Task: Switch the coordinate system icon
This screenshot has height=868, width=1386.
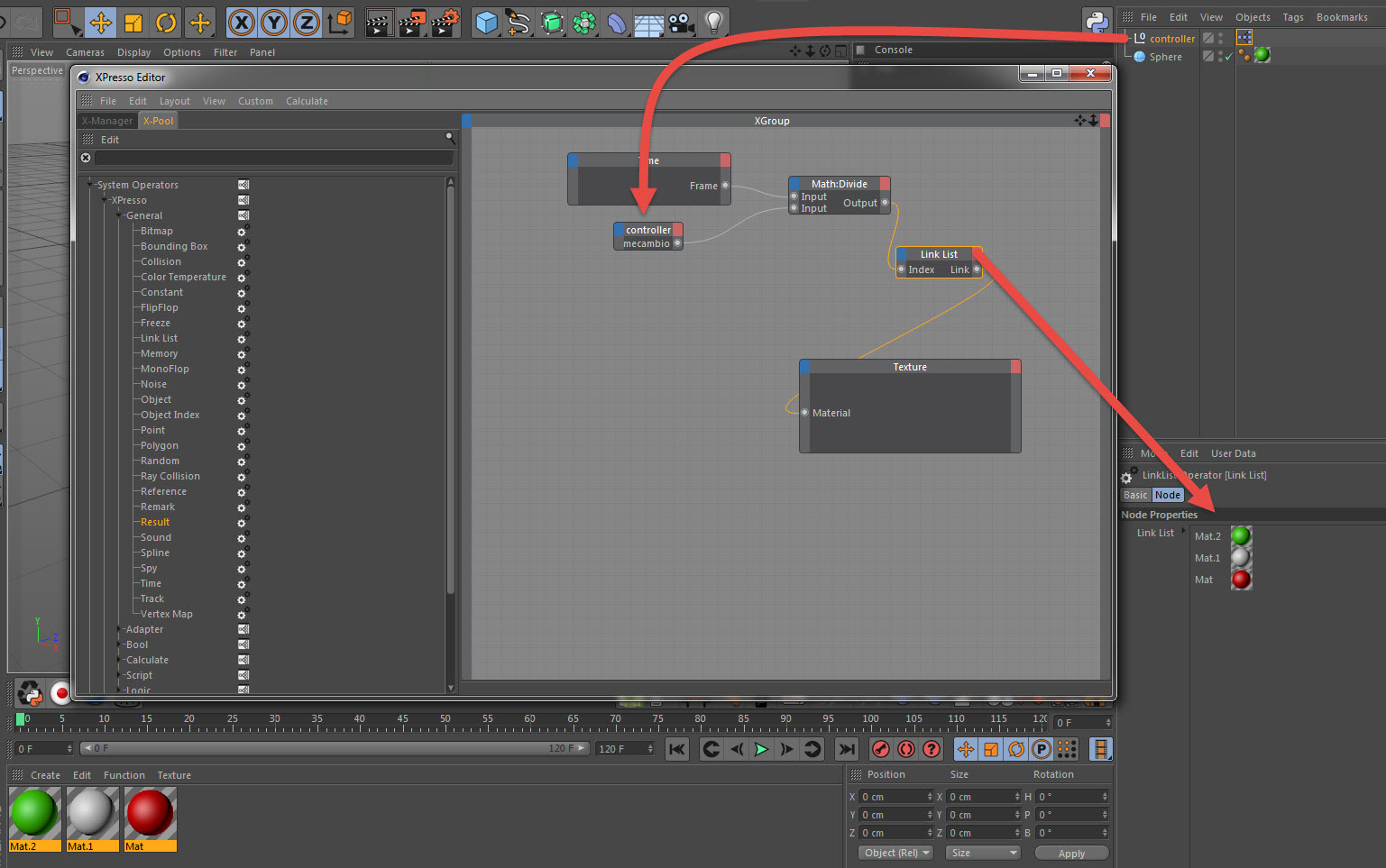Action: coord(340,23)
